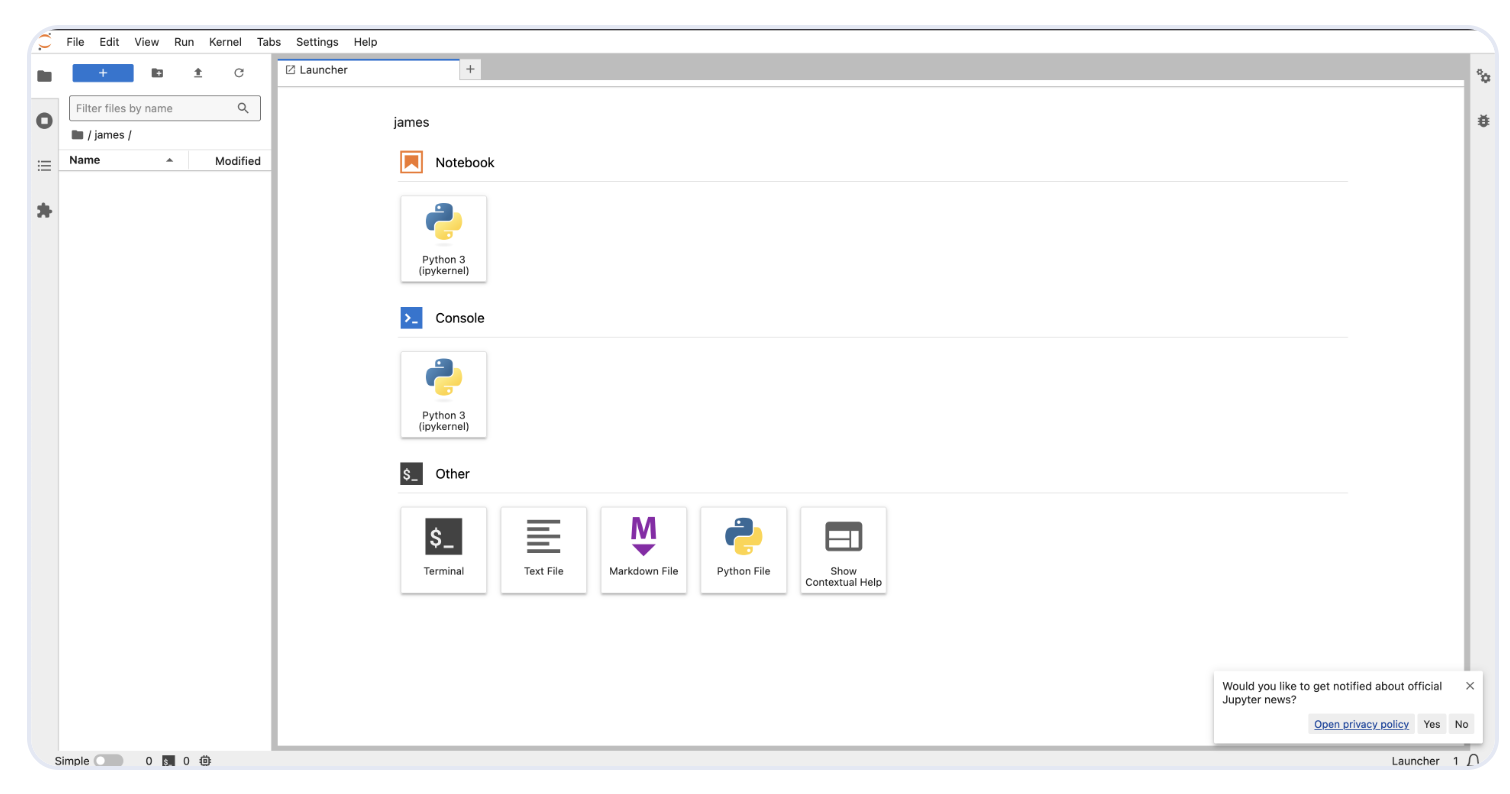Sort files by Modified column header
Viewport: 1510px width, 794px height.
pyautogui.click(x=230, y=160)
